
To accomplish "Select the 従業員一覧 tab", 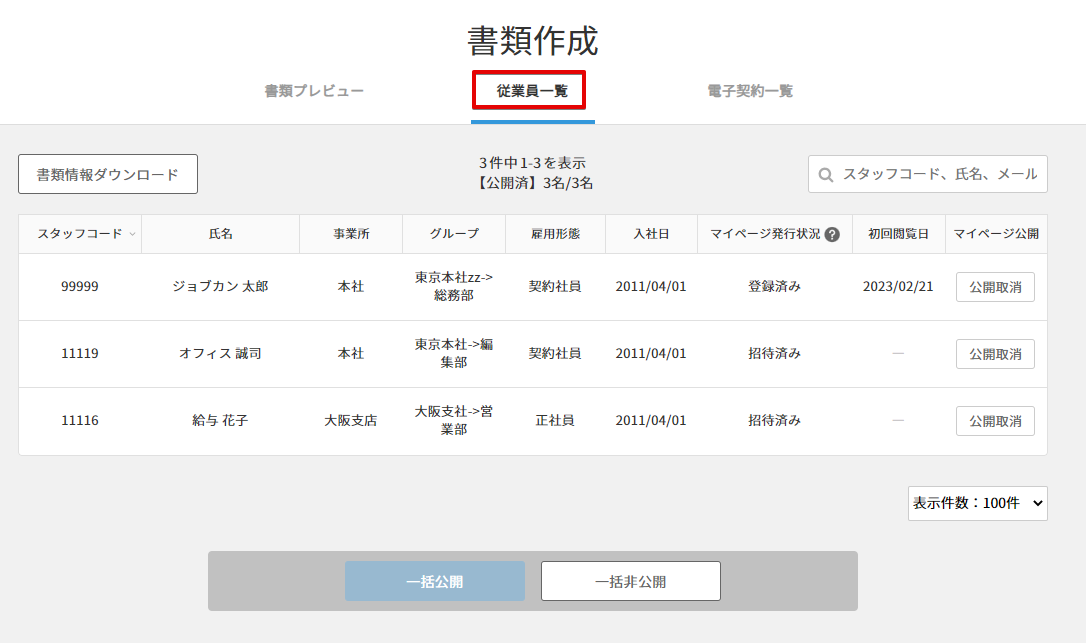I will (532, 91).
